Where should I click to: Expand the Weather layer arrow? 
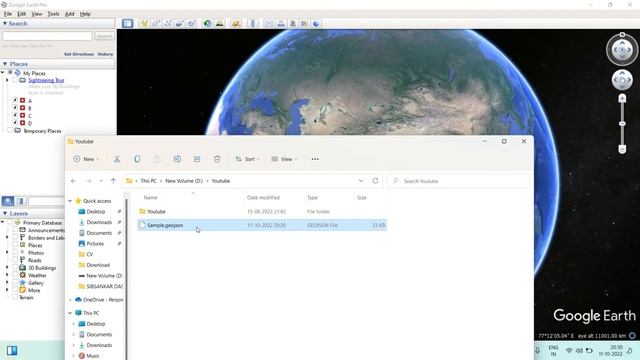coord(7,275)
